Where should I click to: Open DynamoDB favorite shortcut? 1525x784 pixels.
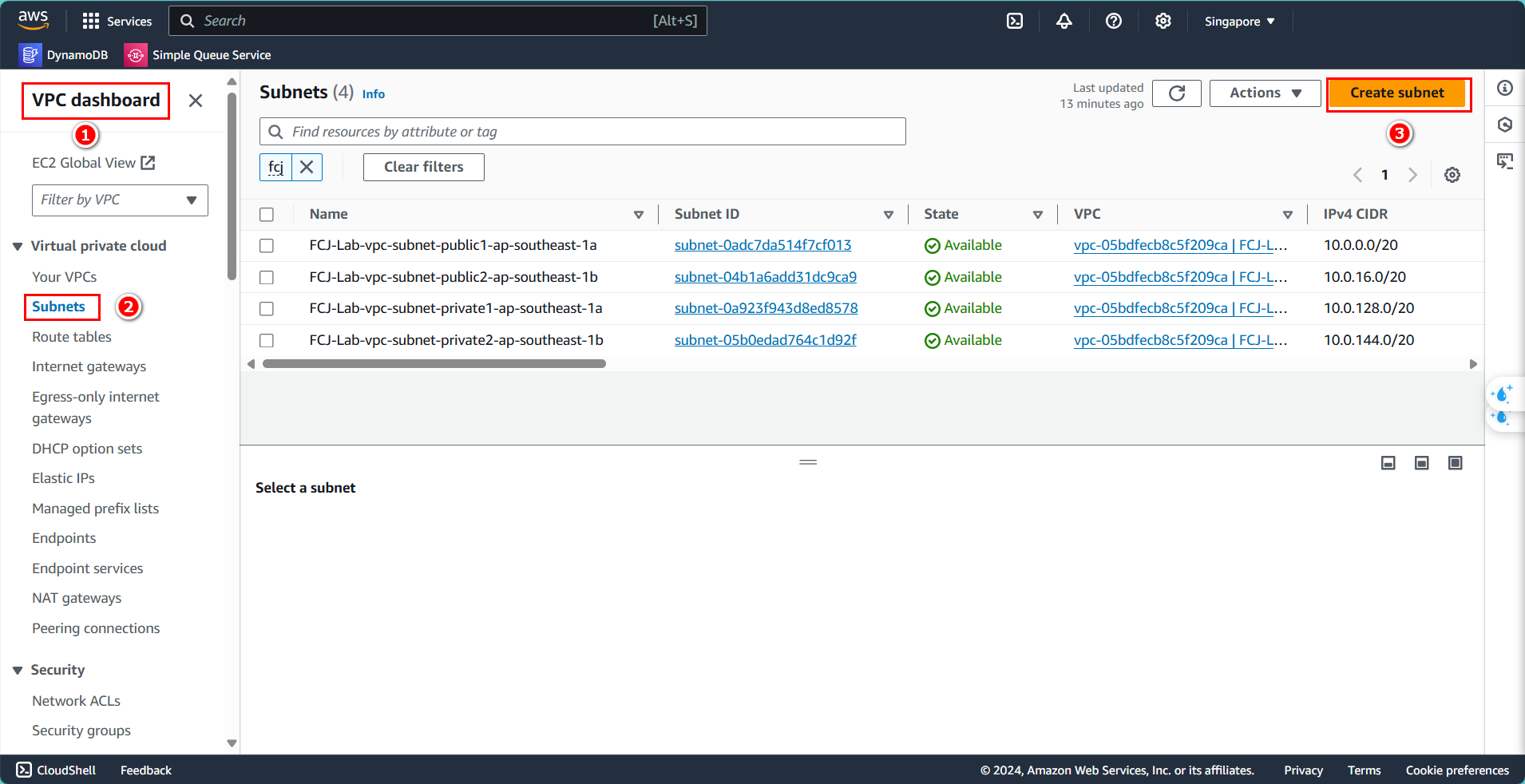(x=64, y=54)
